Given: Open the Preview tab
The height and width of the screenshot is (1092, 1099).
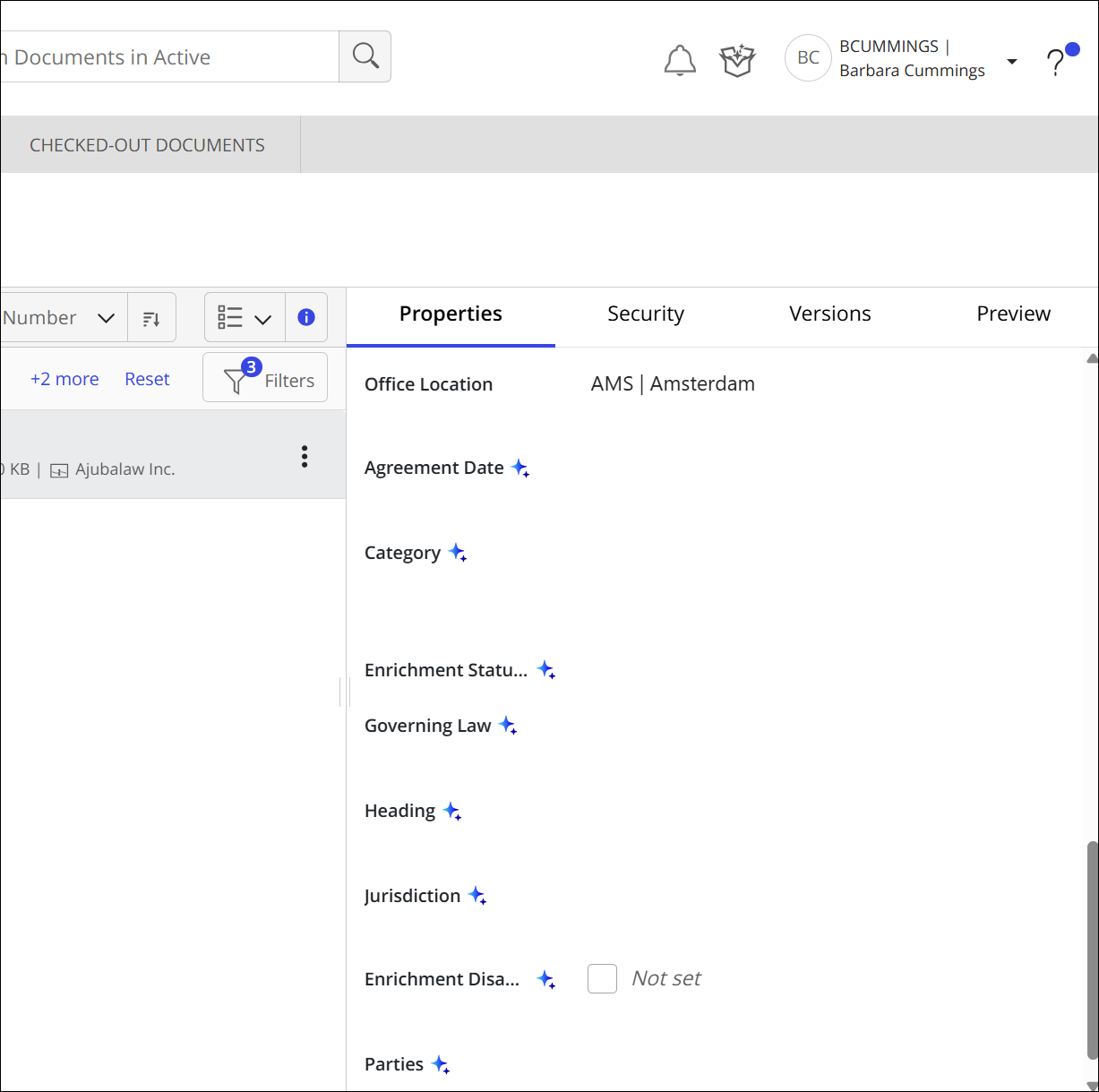Looking at the screenshot, I should tap(1013, 314).
